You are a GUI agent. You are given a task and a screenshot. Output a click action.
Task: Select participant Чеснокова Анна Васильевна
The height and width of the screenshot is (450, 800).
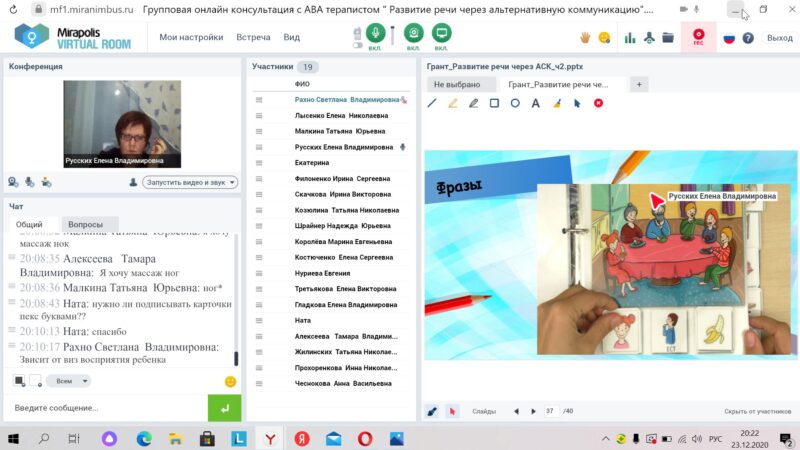(343, 384)
